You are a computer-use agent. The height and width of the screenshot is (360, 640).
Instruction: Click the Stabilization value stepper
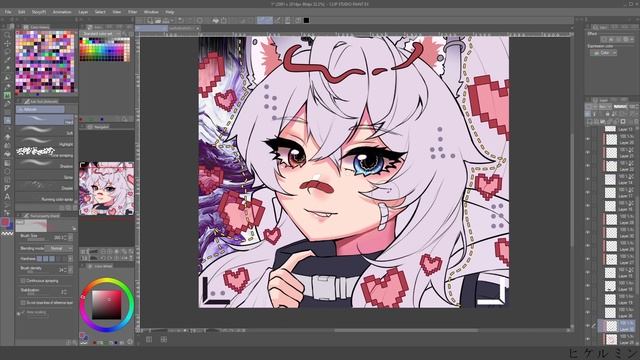tap(64, 292)
